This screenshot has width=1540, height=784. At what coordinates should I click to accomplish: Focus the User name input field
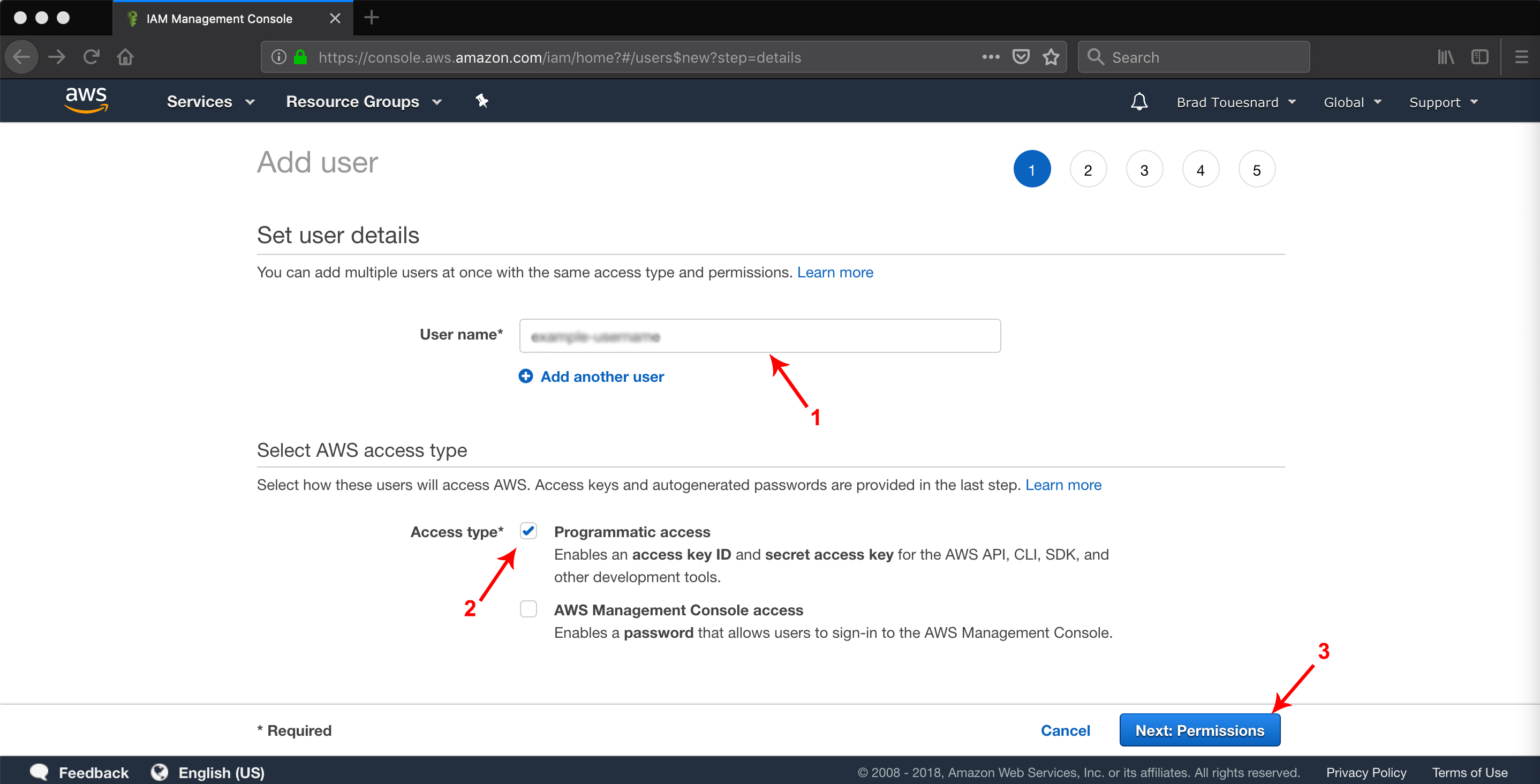tap(760, 336)
